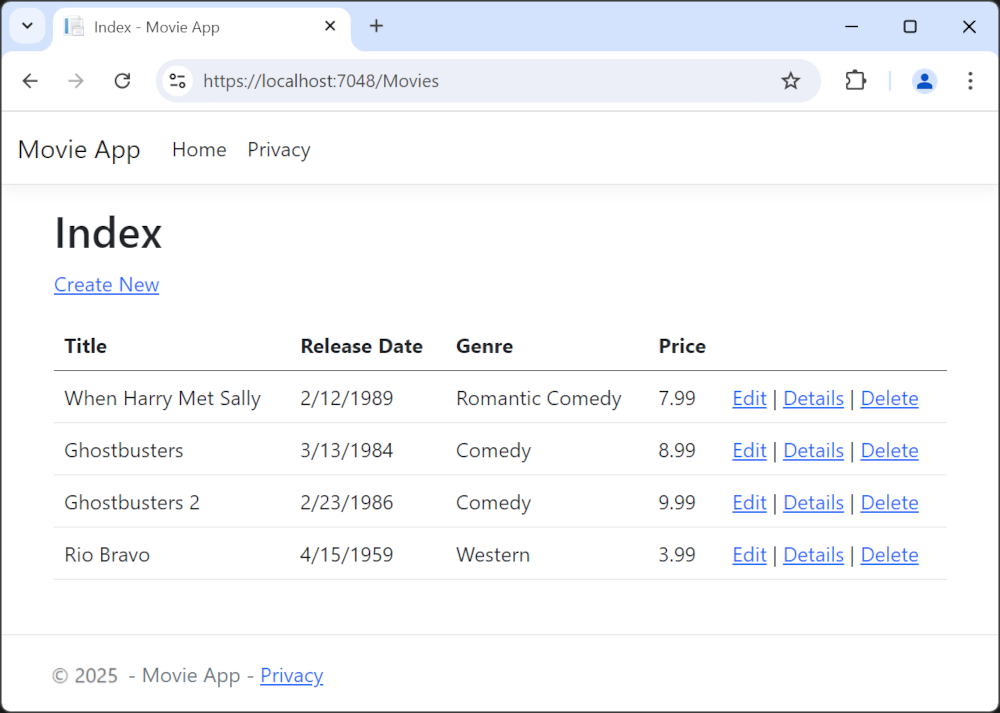Open the Home navigation item
The width and height of the screenshot is (1000, 713).
tap(199, 149)
